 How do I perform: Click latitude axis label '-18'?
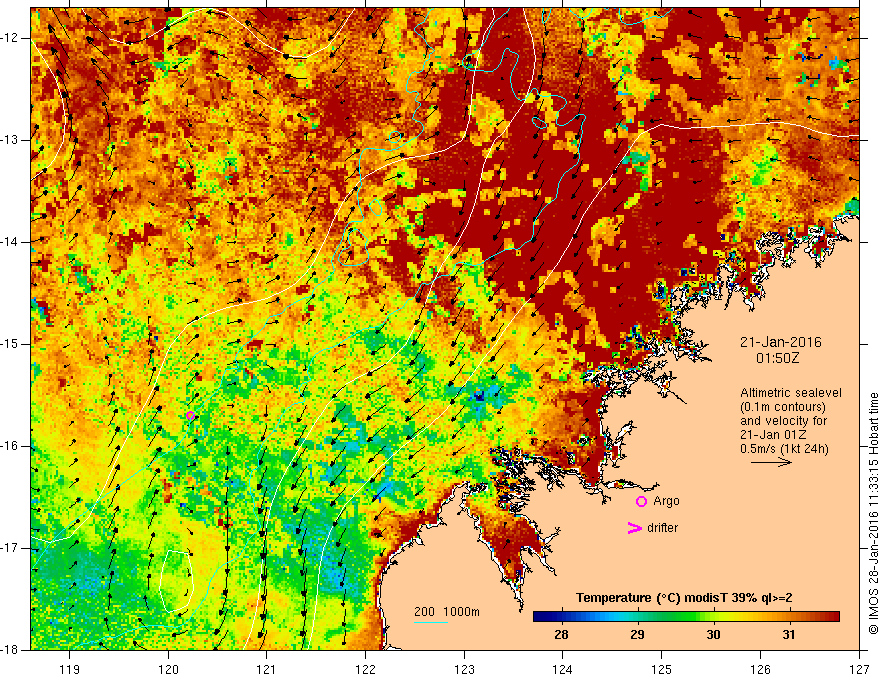point(10,650)
